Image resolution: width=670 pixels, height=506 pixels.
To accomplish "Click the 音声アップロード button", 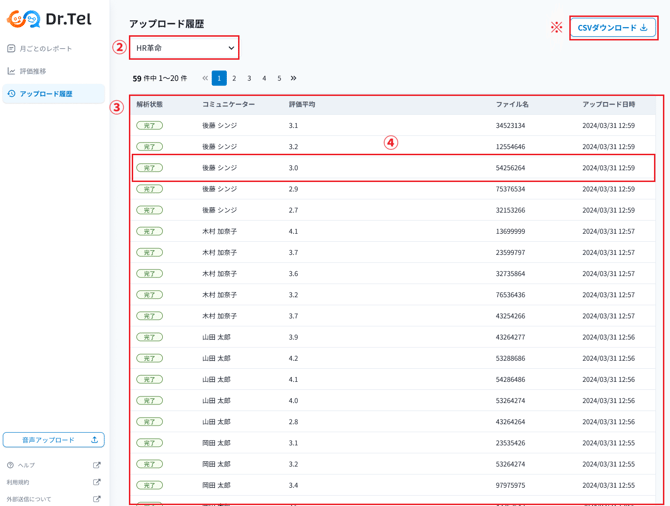I will pyautogui.click(x=54, y=440).
